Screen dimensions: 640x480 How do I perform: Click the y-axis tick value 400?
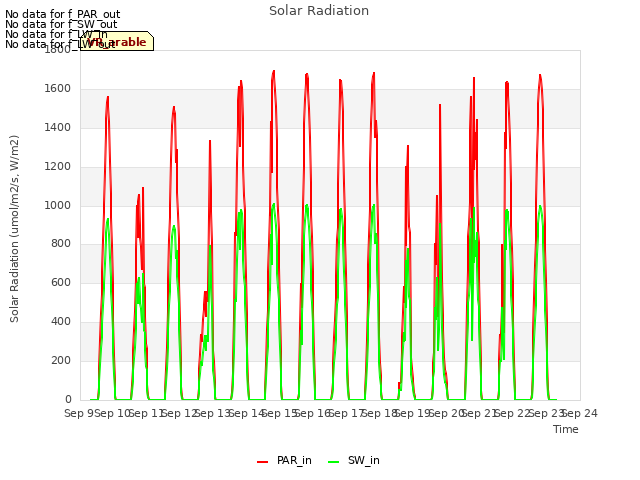click(x=61, y=321)
